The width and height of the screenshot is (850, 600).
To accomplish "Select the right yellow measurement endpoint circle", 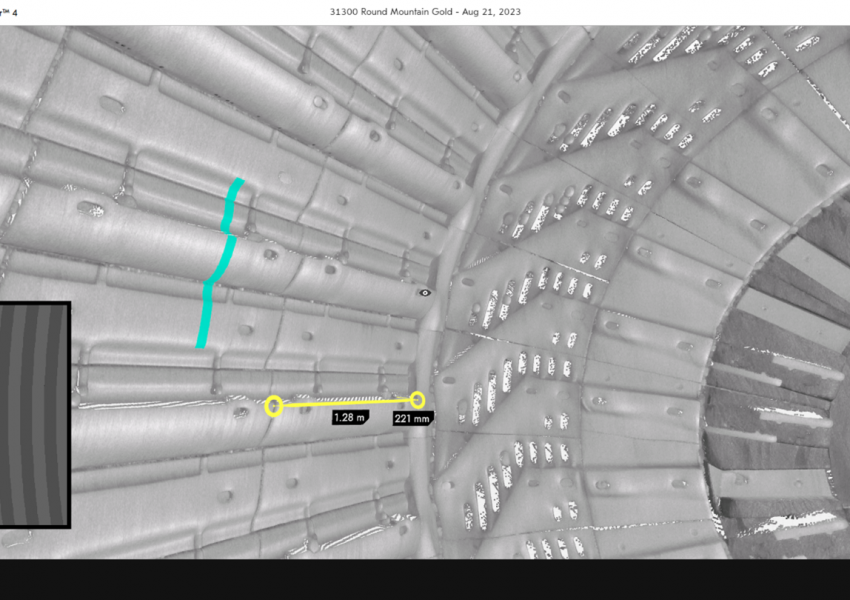I will click(x=417, y=400).
